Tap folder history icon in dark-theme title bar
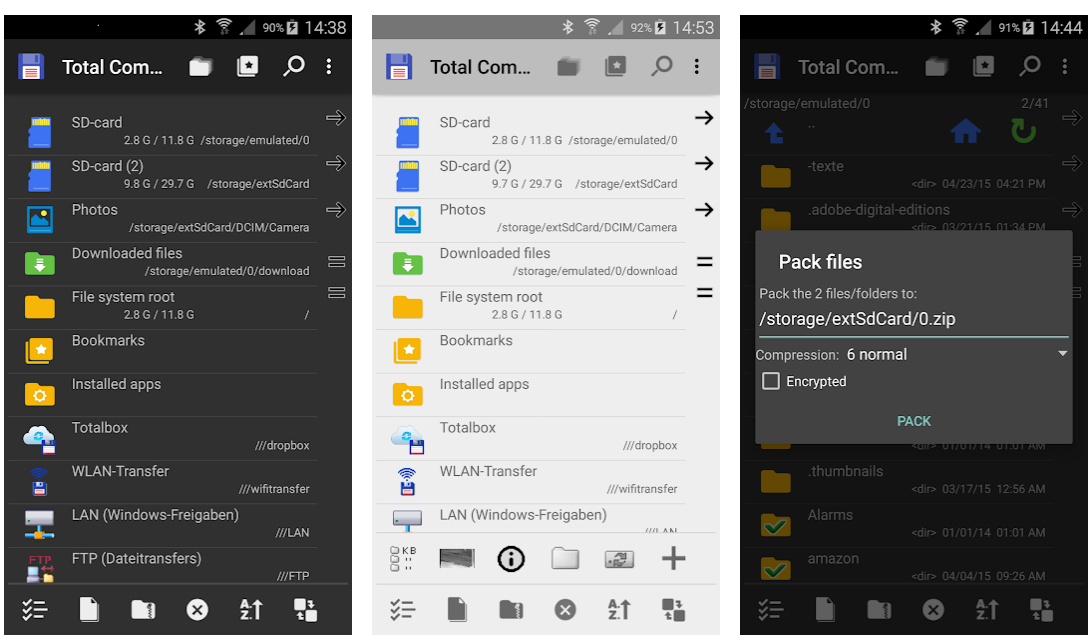The height and width of the screenshot is (640, 1090). coord(200,67)
